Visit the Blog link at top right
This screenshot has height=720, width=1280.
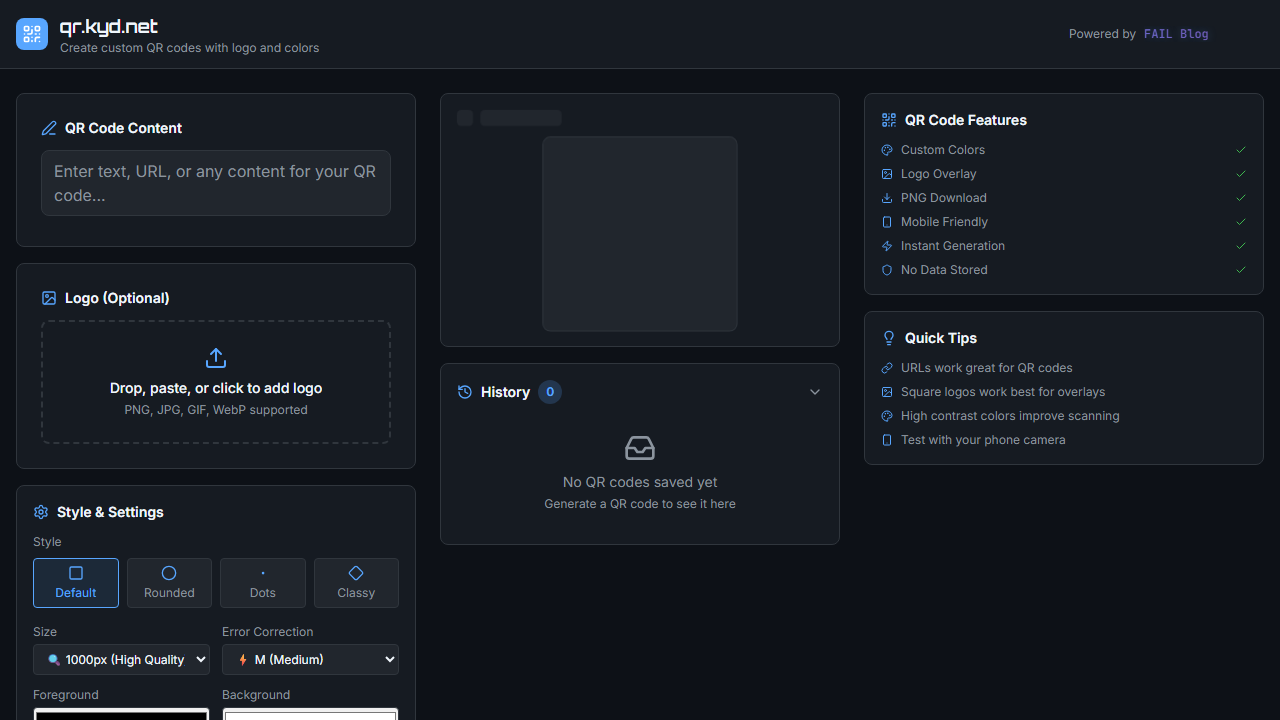[1194, 33]
